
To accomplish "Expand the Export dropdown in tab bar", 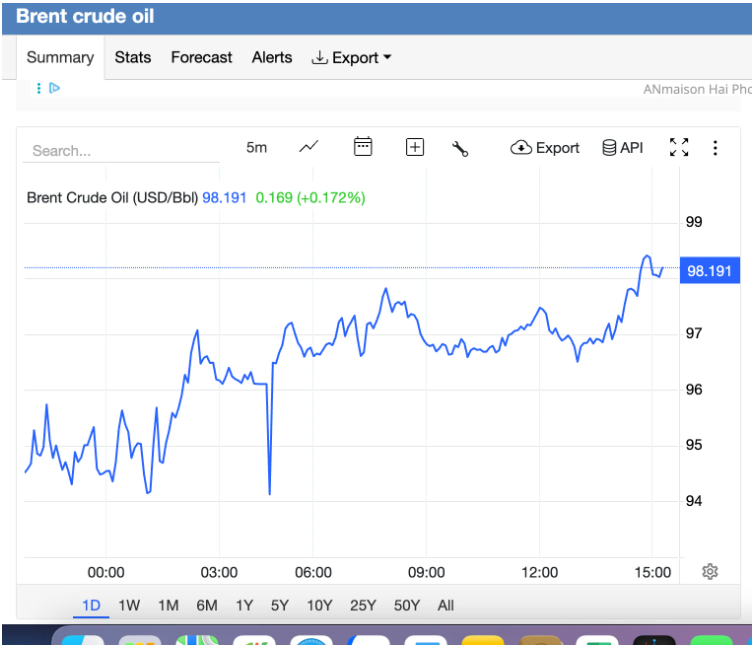I will coord(351,58).
